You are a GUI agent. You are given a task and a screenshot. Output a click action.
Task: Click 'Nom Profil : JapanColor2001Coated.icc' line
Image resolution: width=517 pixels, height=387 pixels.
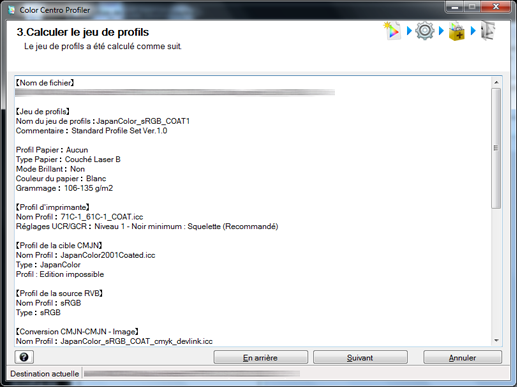[x=85, y=255]
